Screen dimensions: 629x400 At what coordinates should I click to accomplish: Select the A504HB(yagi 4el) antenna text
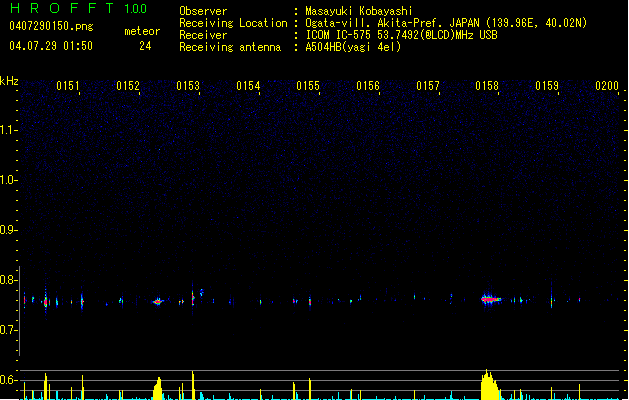point(353,47)
